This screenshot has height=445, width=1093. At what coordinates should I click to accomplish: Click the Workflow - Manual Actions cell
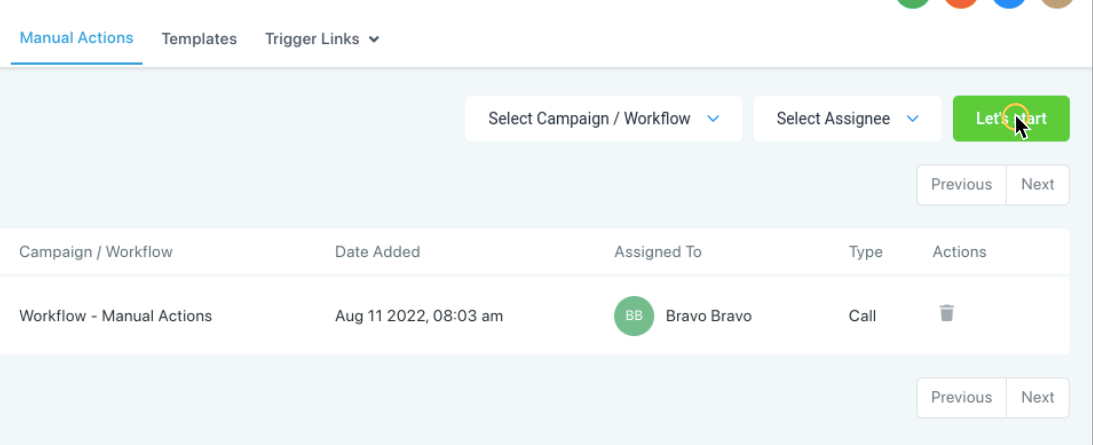pyautogui.click(x=116, y=316)
